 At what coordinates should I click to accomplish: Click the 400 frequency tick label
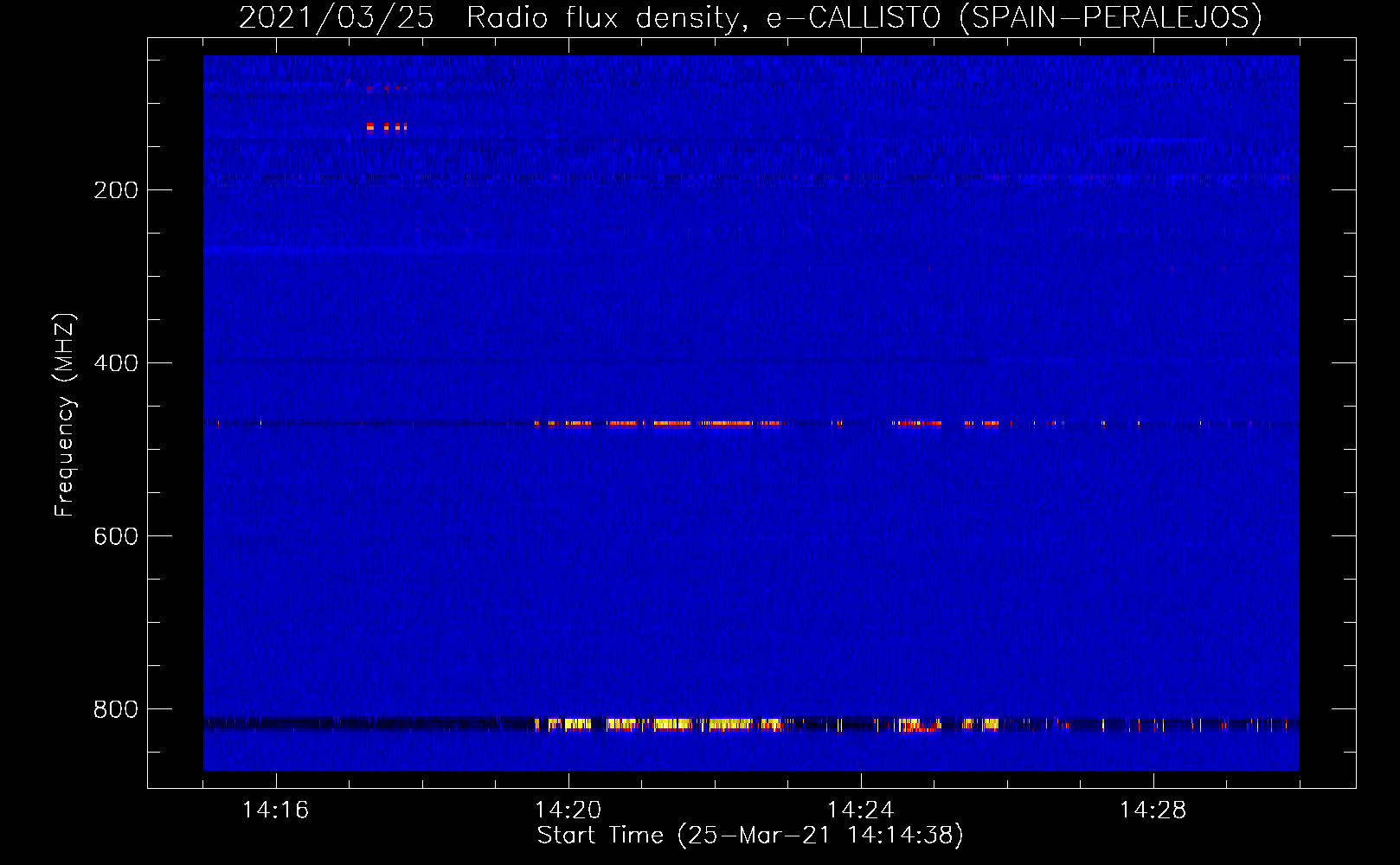[x=115, y=363]
